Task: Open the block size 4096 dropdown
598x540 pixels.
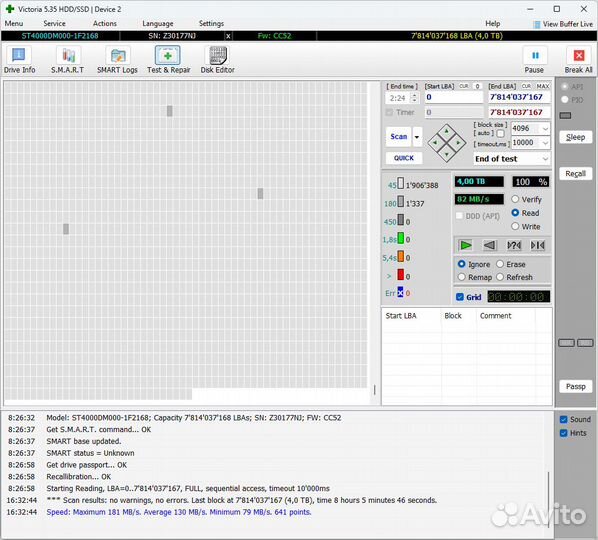Action: click(545, 129)
